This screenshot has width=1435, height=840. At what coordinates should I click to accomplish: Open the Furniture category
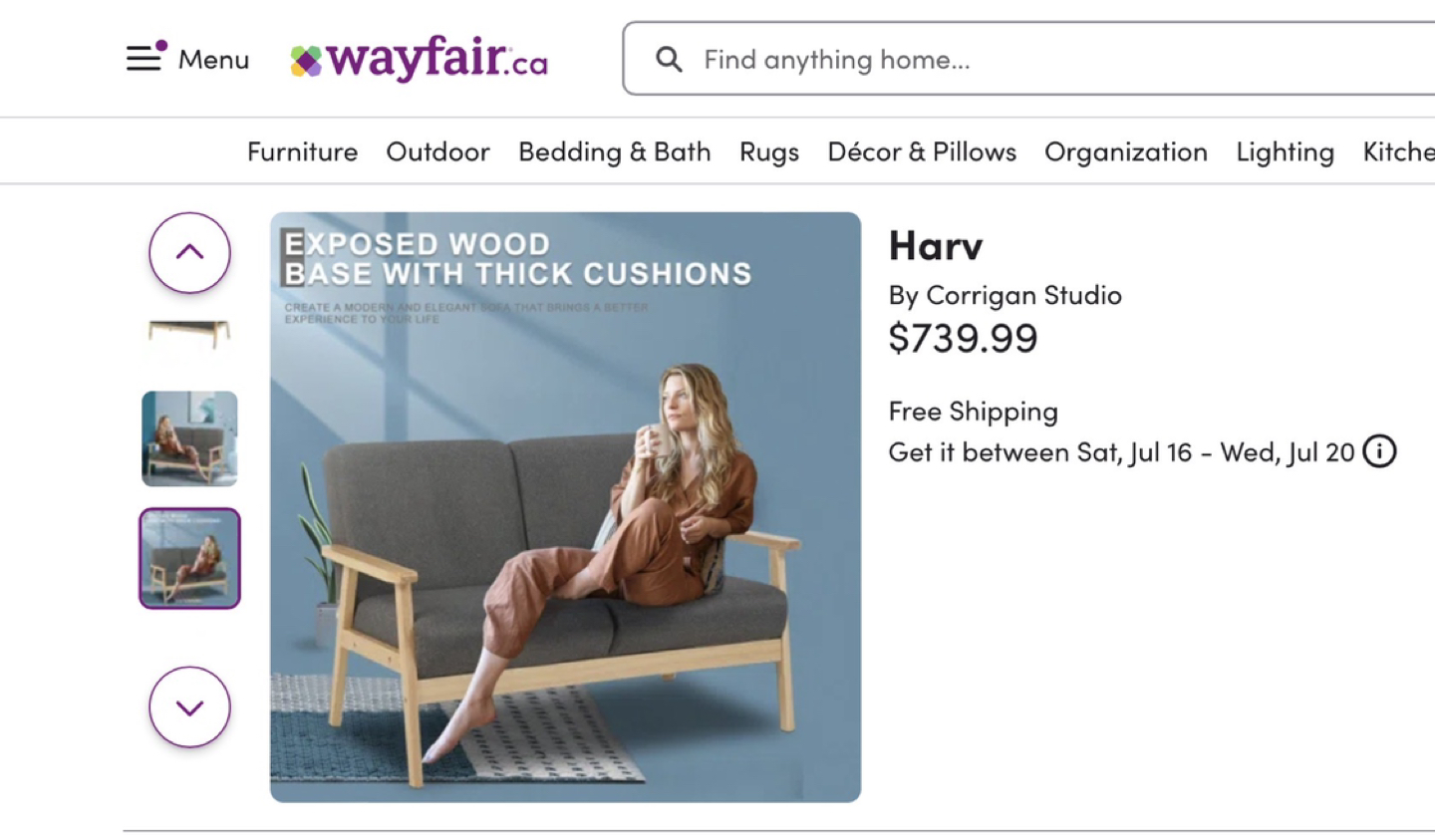click(302, 151)
